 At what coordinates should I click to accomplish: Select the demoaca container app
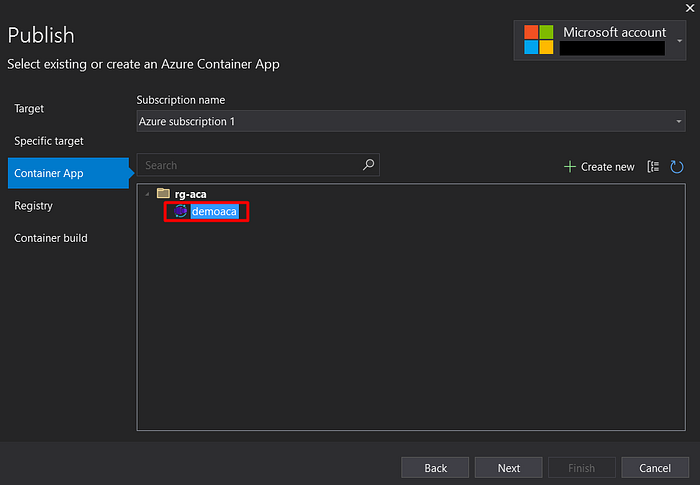point(214,211)
